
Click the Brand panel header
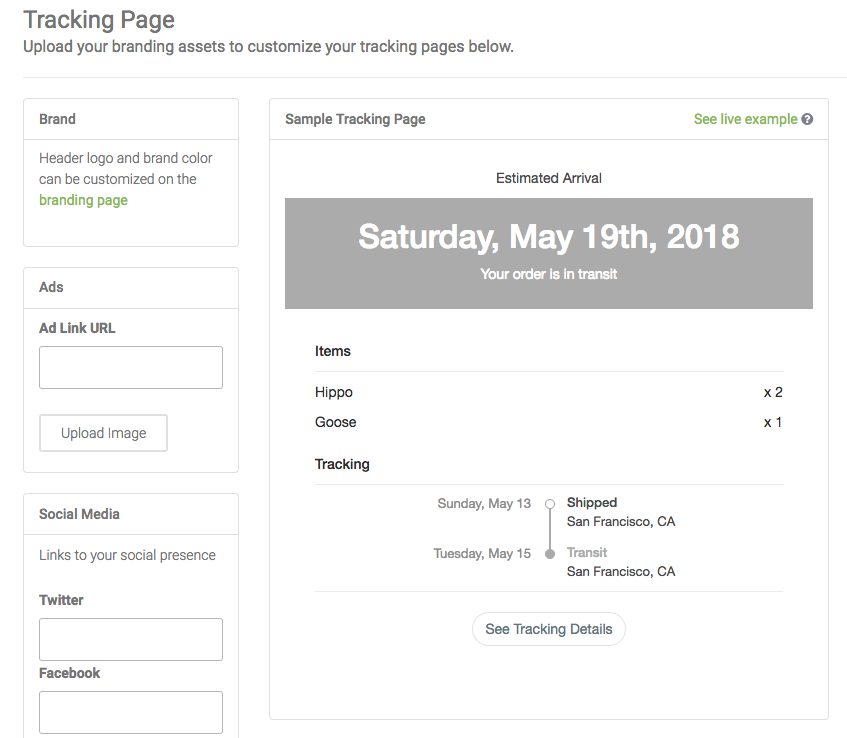click(x=131, y=119)
